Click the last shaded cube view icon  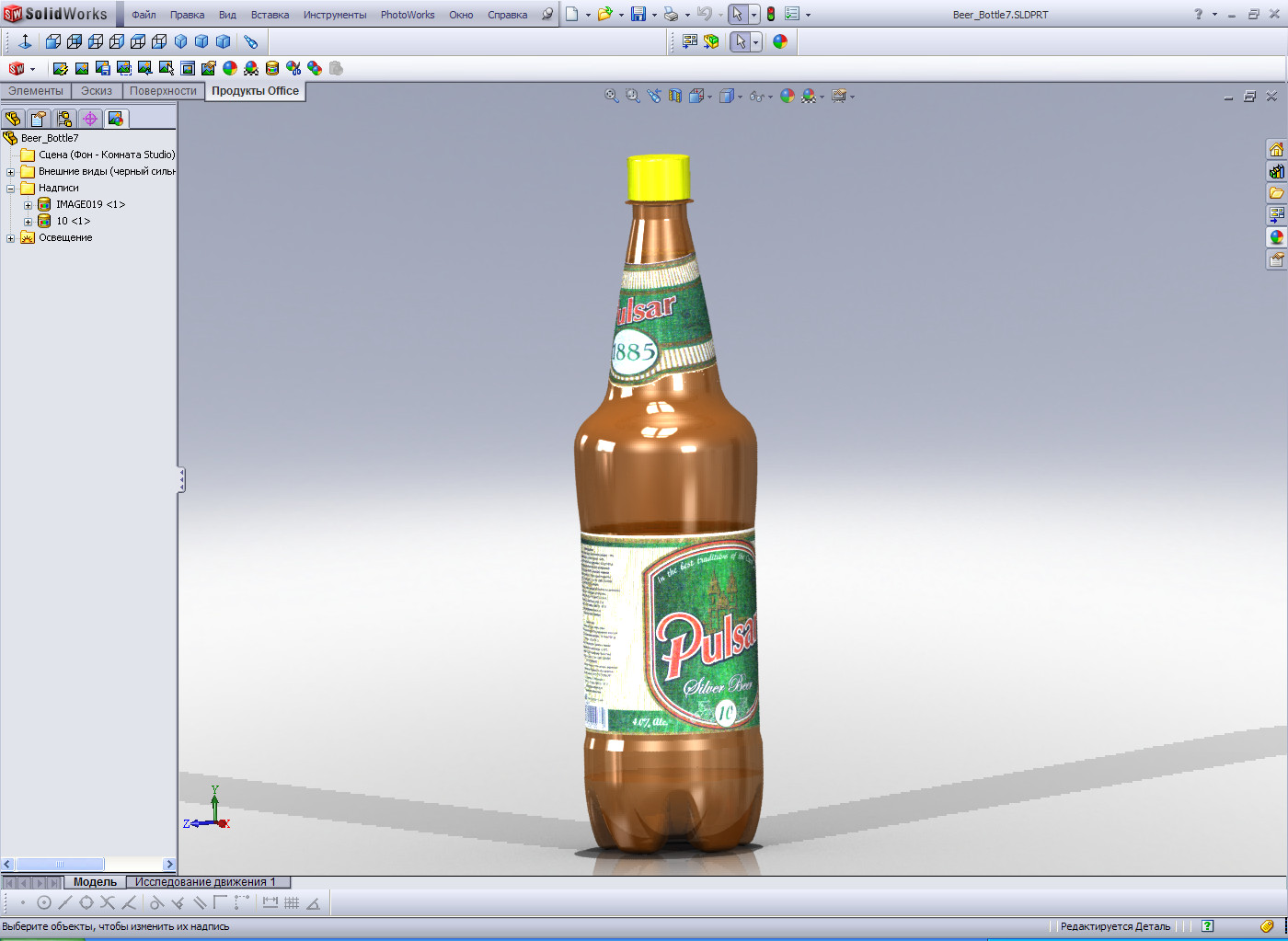(223, 41)
